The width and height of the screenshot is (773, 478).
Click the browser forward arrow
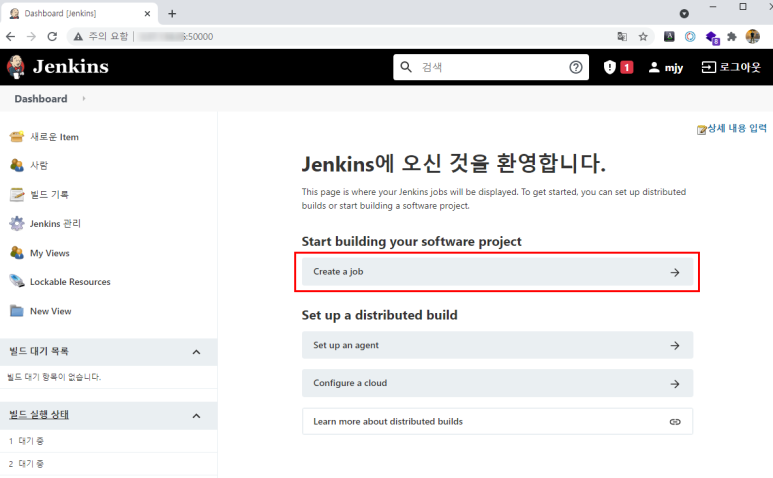(31, 36)
